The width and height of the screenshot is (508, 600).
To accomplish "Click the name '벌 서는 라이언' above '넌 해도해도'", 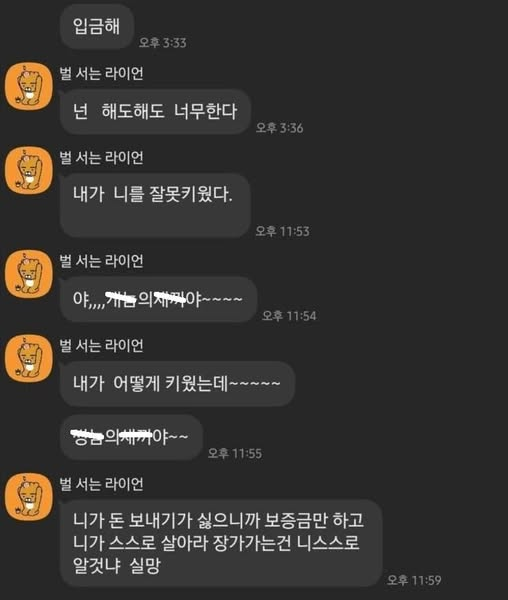I will tap(101, 73).
